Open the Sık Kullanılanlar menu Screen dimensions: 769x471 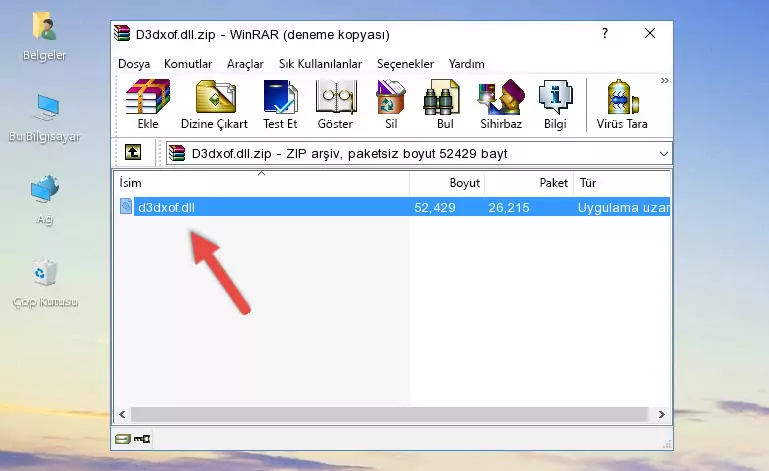[320, 64]
